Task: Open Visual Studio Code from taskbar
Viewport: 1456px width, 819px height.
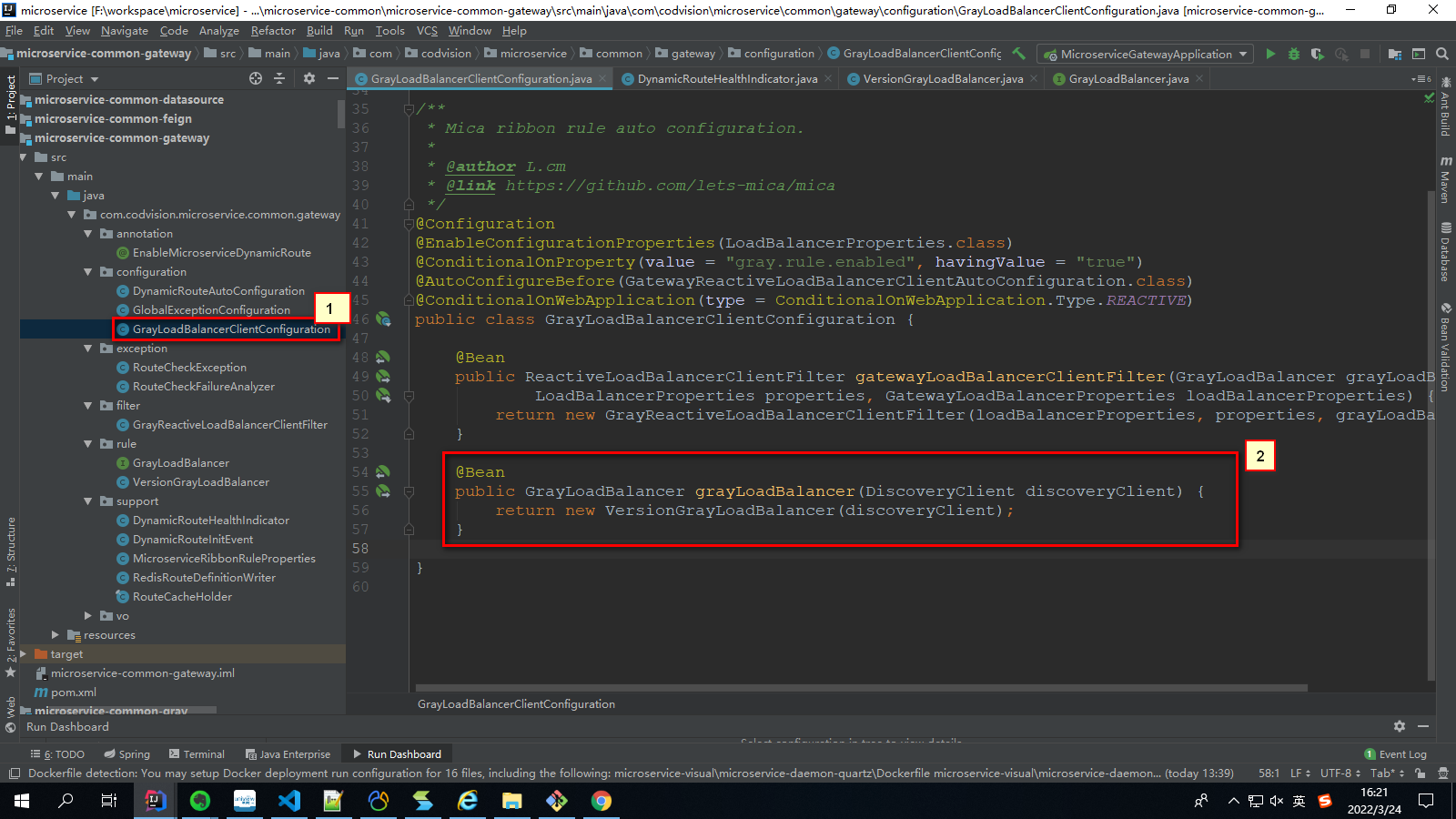Action: 288,801
